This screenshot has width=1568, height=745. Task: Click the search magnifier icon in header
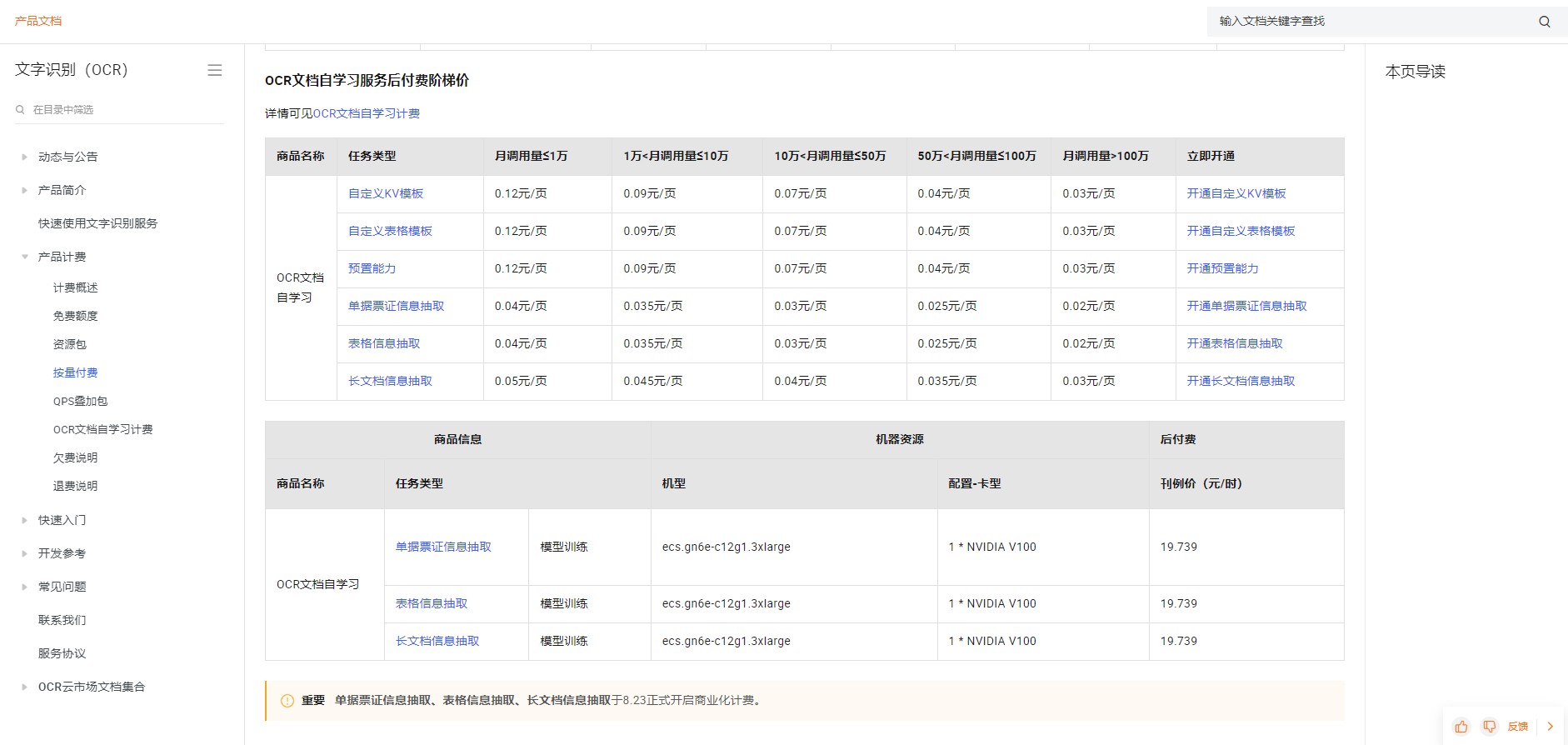click(x=1544, y=22)
